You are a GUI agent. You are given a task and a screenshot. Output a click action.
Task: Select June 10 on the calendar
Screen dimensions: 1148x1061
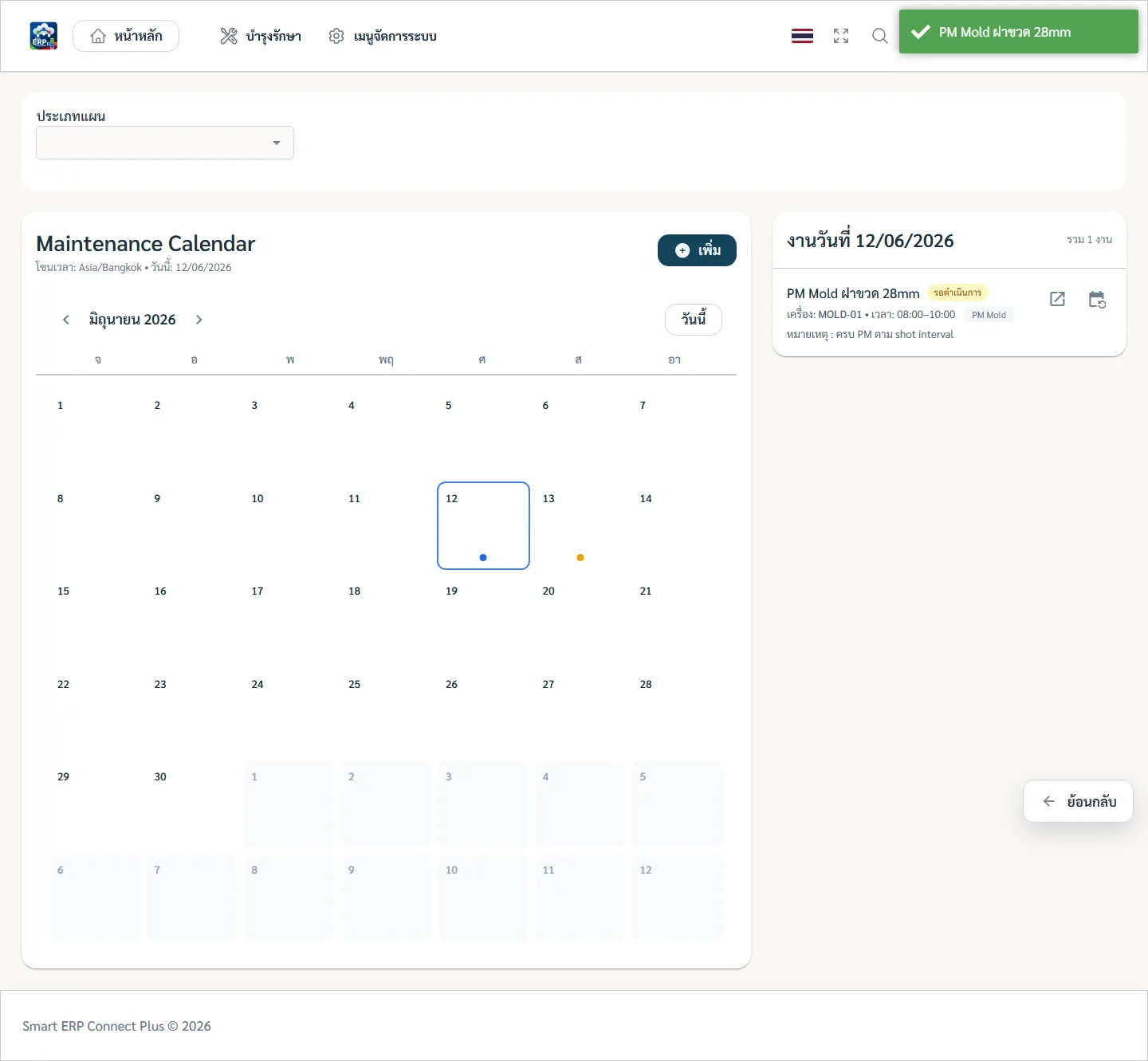(289, 525)
